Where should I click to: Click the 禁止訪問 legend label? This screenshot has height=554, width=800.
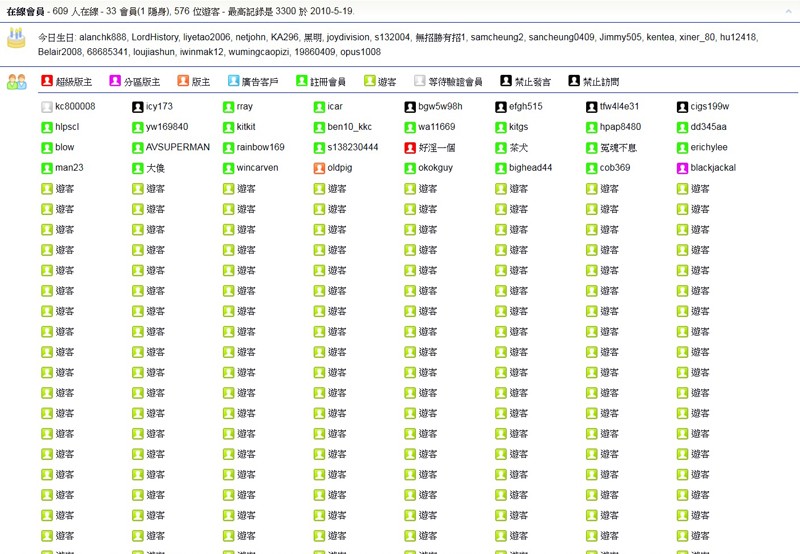pyautogui.click(x=601, y=82)
